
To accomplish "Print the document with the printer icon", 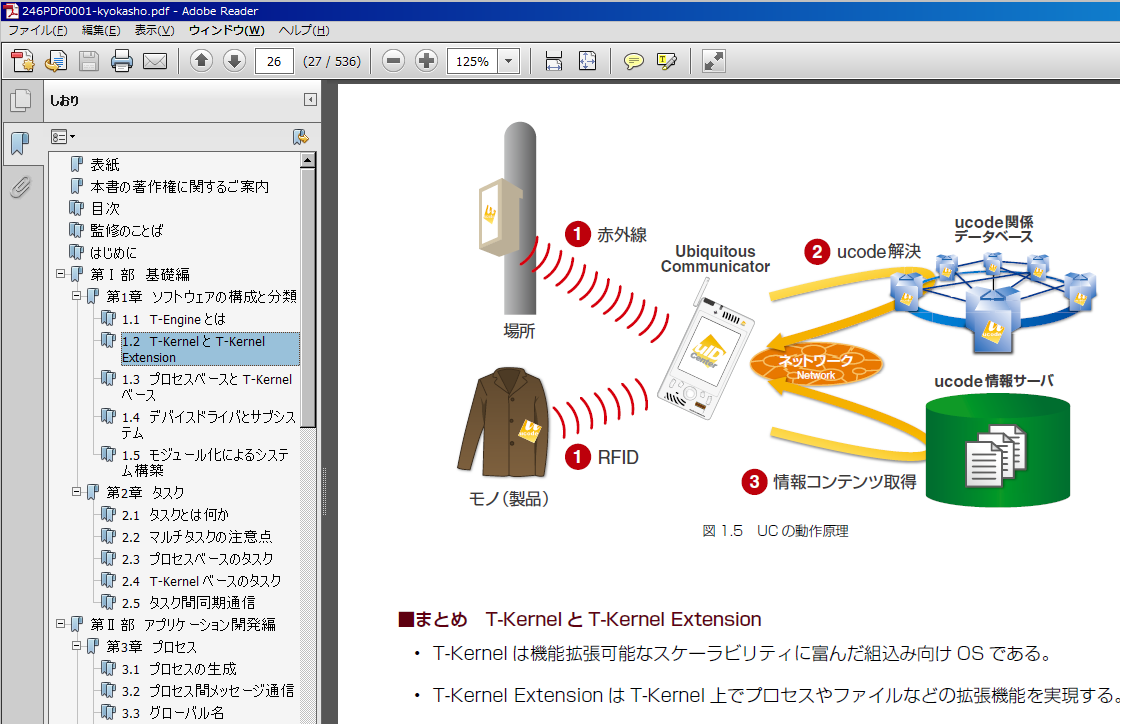I will (122, 62).
